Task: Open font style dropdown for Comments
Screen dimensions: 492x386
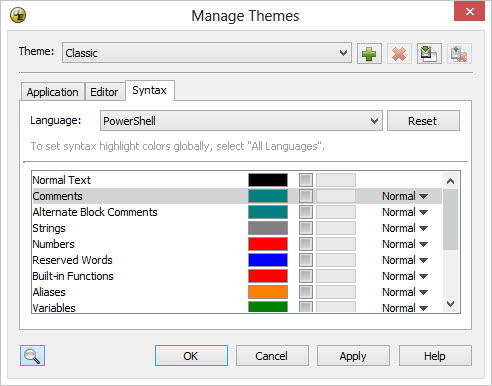Action: click(x=405, y=196)
